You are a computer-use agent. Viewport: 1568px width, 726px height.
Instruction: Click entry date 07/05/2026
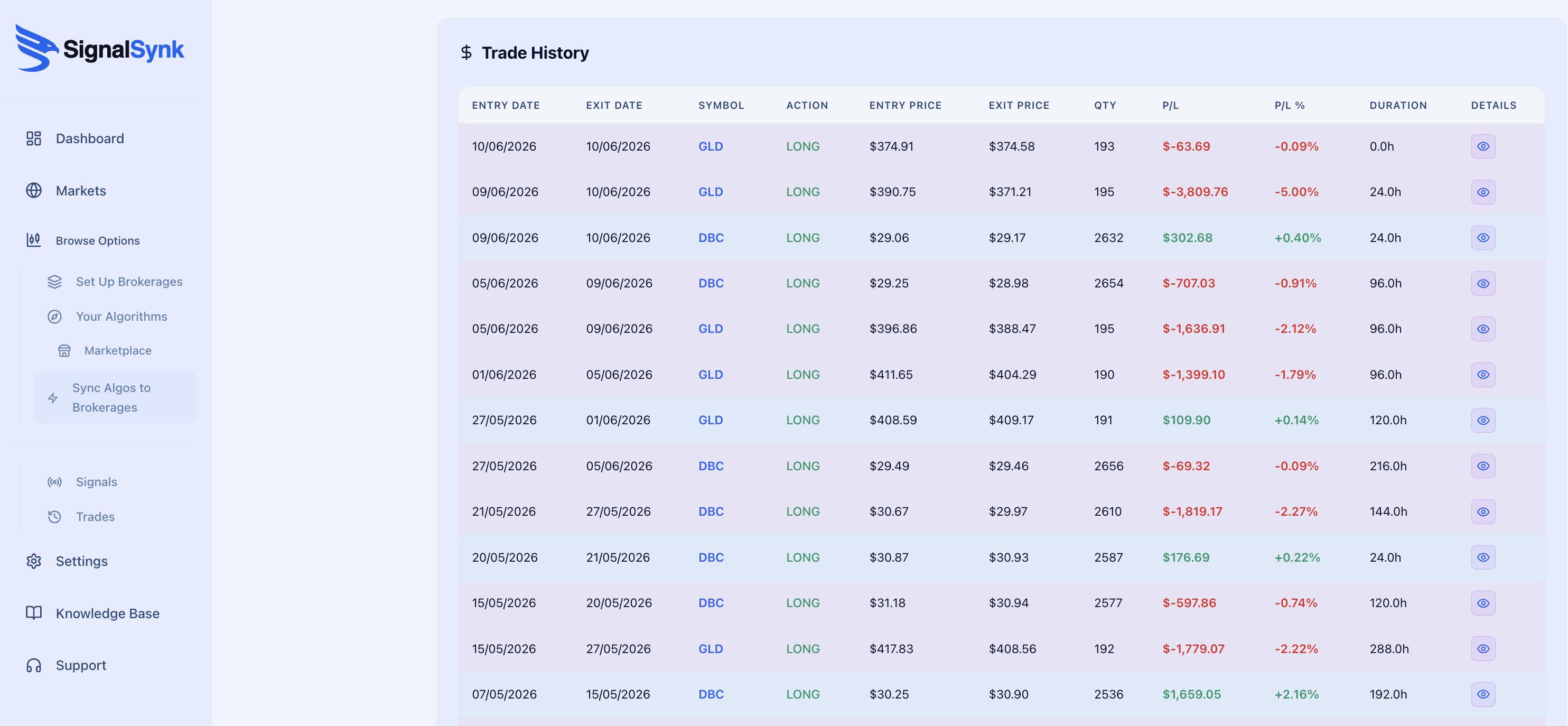click(x=504, y=694)
